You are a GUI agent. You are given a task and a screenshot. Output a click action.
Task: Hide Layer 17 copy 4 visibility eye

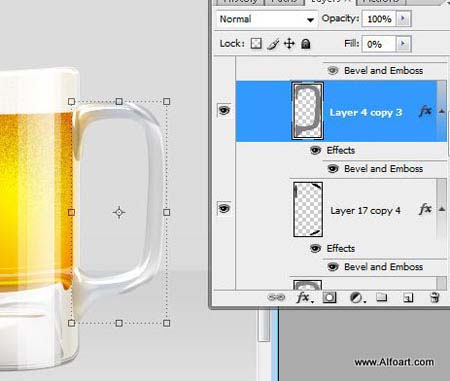[x=224, y=209]
